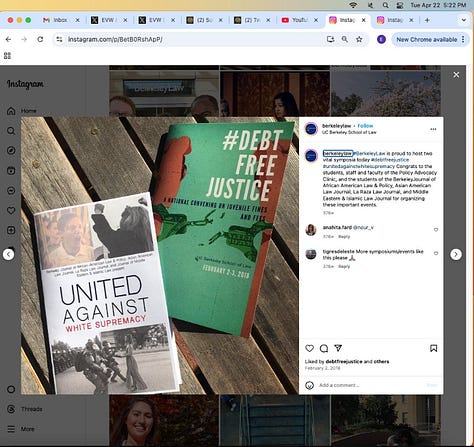Open Threads in the sidebar

click(25, 409)
